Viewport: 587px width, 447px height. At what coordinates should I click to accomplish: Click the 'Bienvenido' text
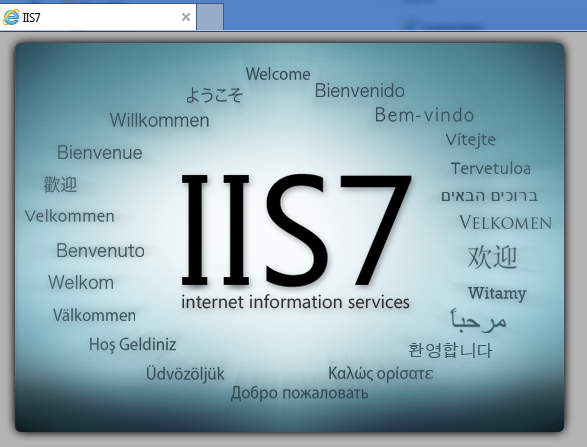[x=359, y=91]
